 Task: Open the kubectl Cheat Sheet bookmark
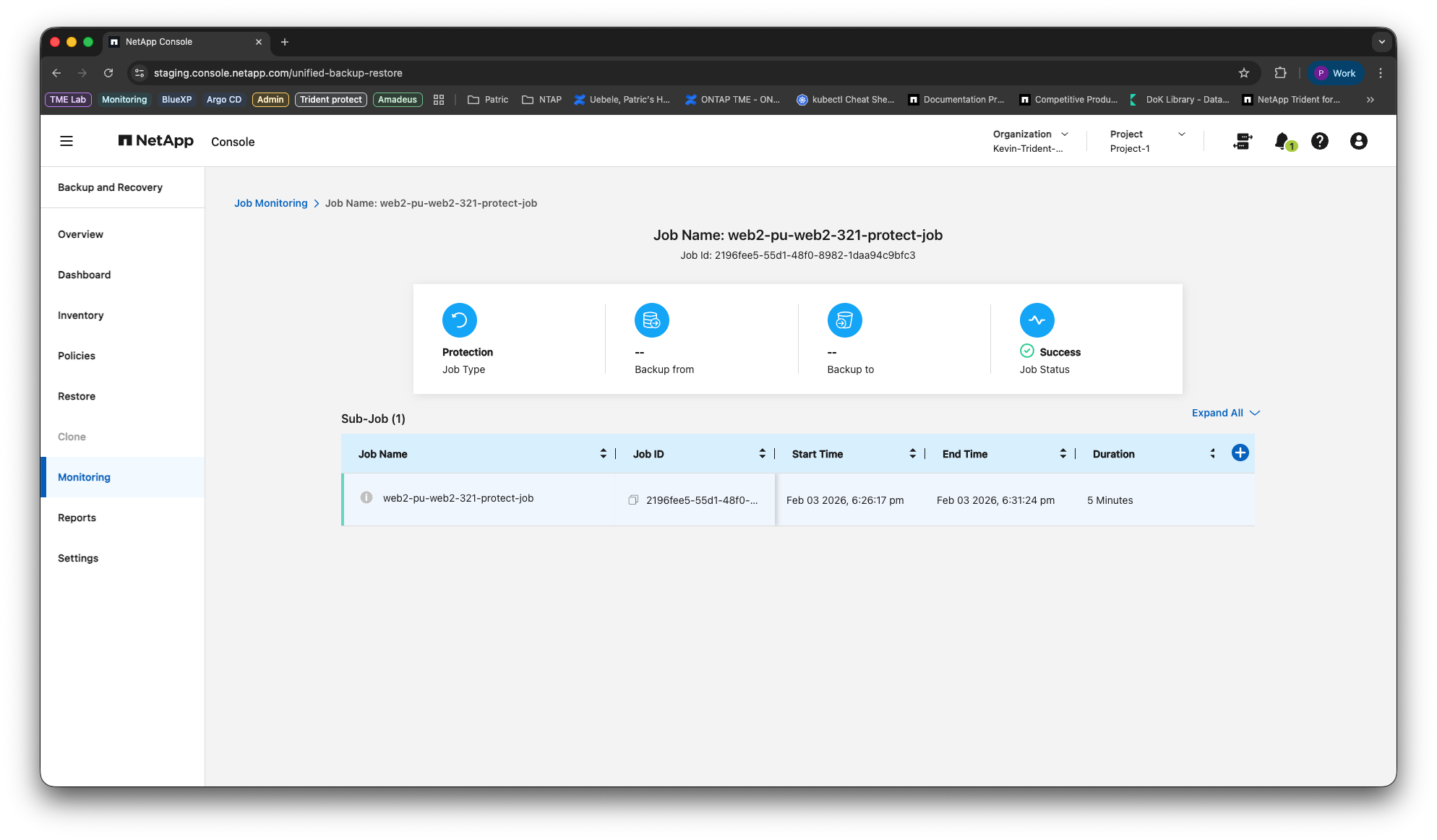click(x=846, y=100)
